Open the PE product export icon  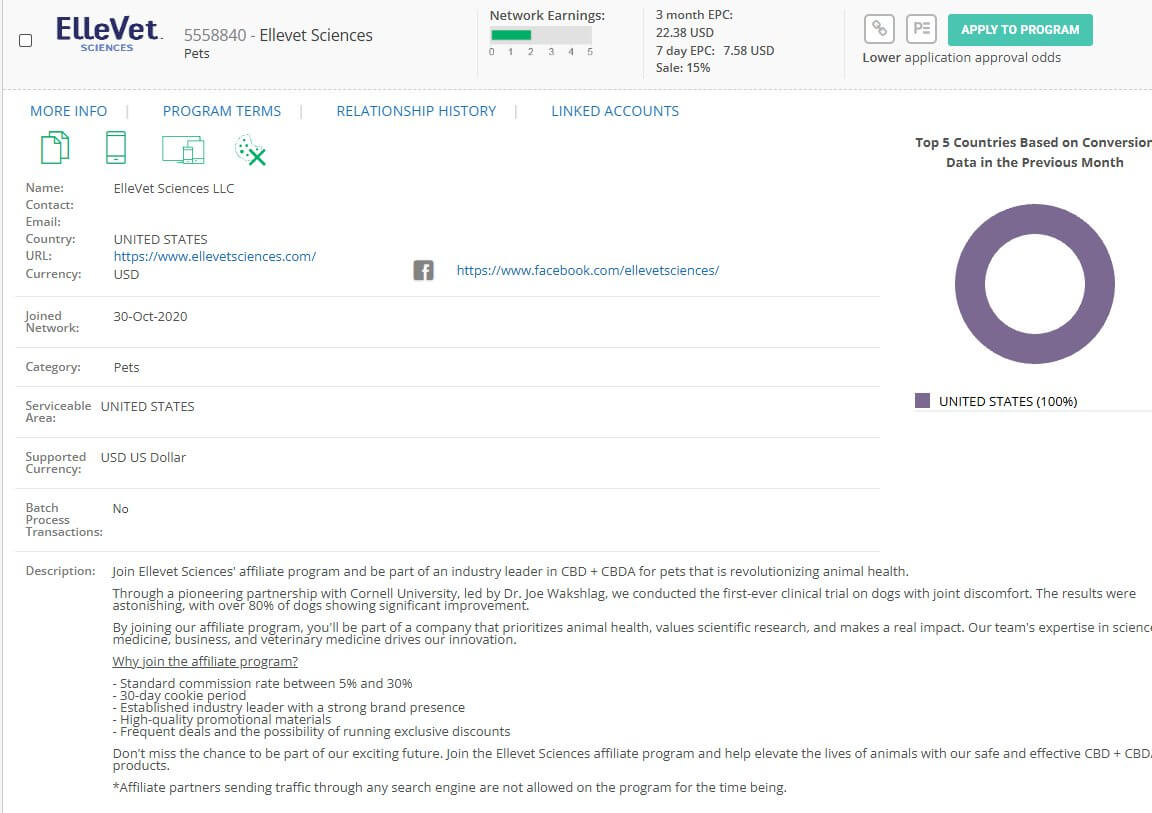[921, 29]
